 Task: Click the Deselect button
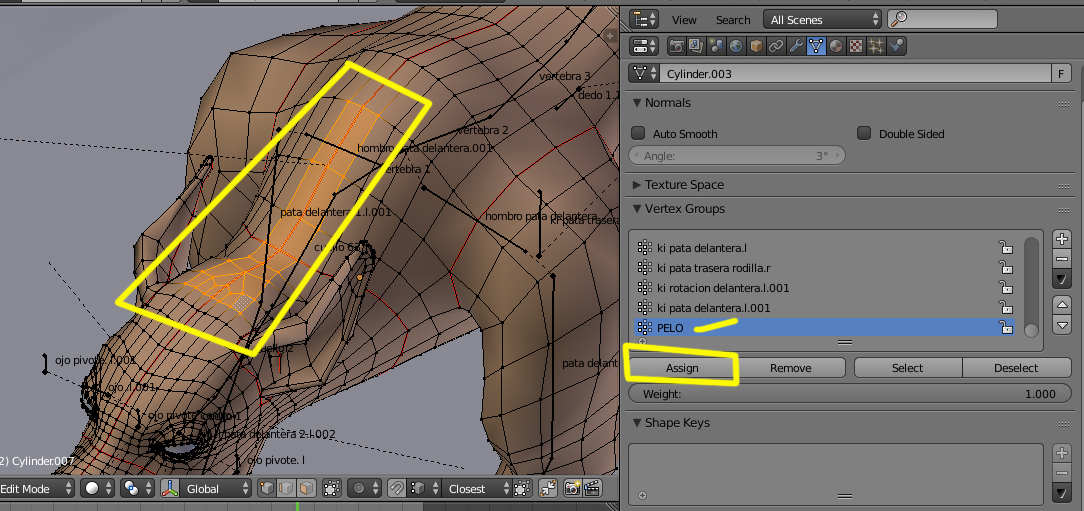point(1015,368)
